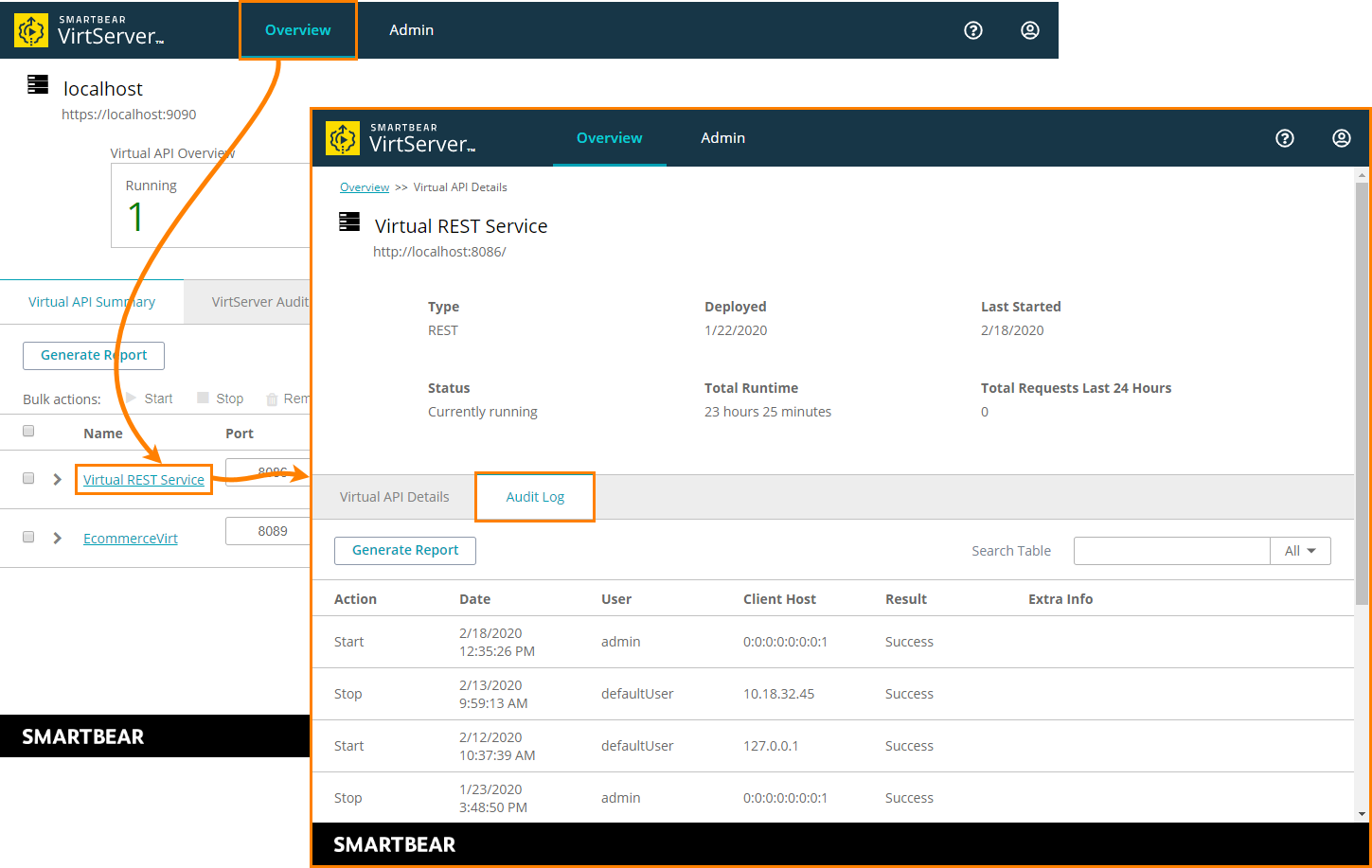1372x868 pixels.
Task: Click the user account icon top right
Action: [x=1342, y=138]
